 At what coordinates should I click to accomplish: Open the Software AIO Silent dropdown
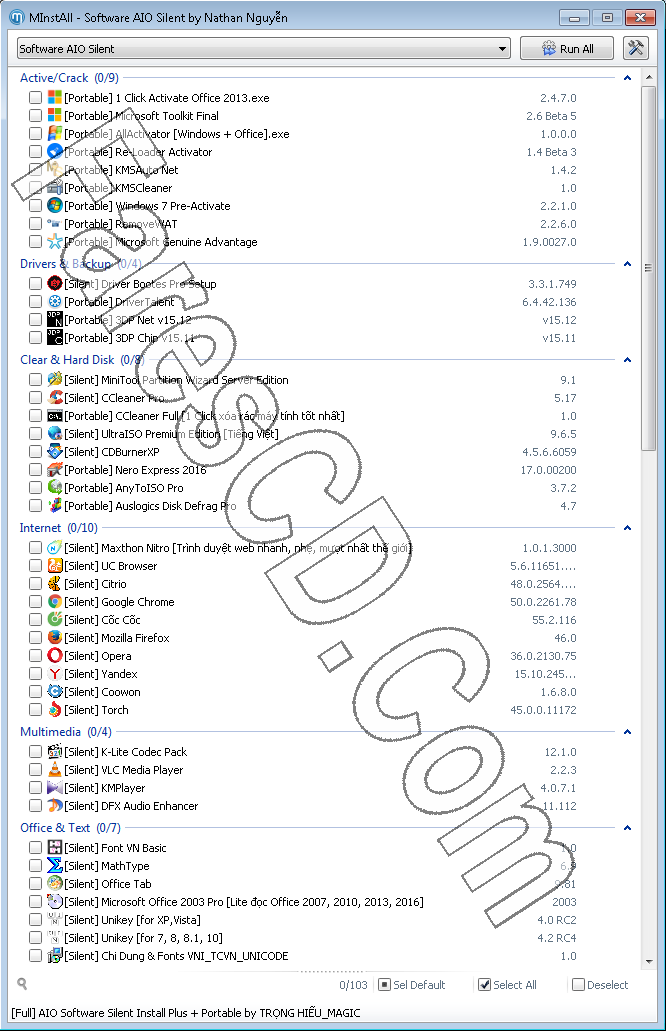[264, 49]
